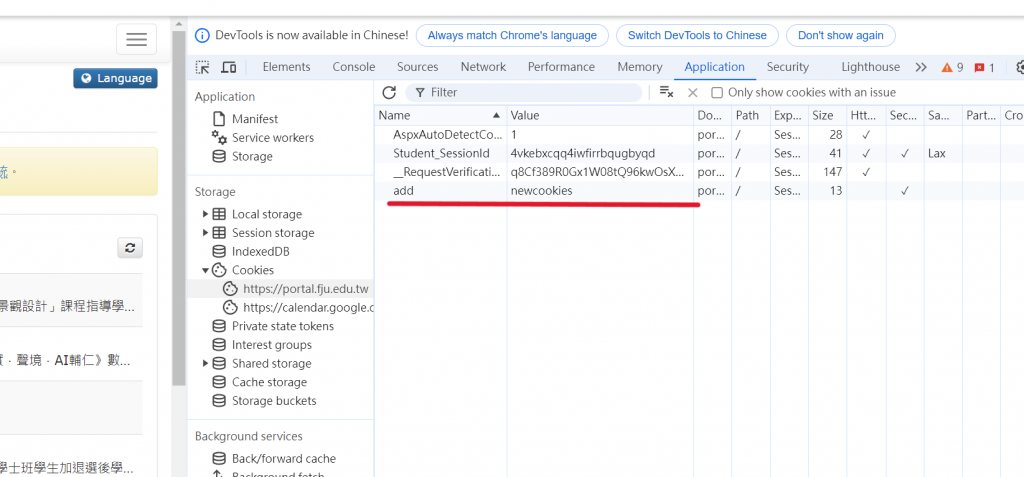Sort cookies by Name column arrow
This screenshot has height=477, width=1024.
pyautogui.click(x=496, y=116)
